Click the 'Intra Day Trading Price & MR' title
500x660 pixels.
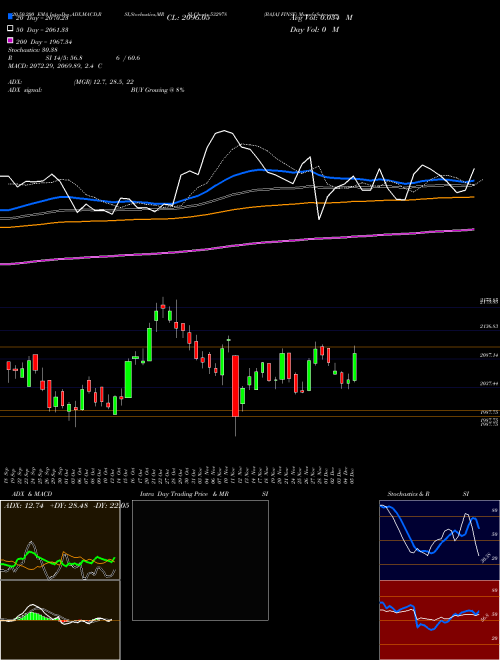tap(184, 494)
